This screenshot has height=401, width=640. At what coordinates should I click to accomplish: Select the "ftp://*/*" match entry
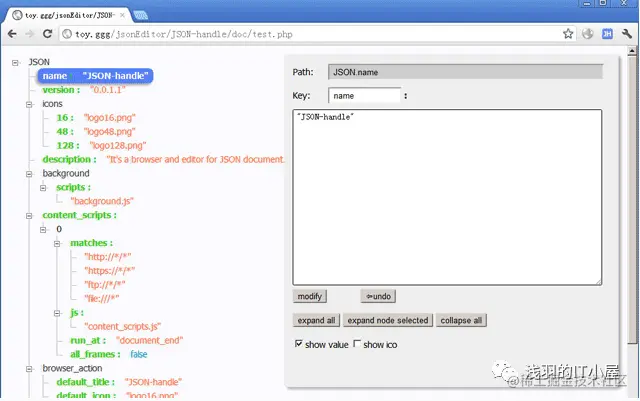click(x=105, y=285)
